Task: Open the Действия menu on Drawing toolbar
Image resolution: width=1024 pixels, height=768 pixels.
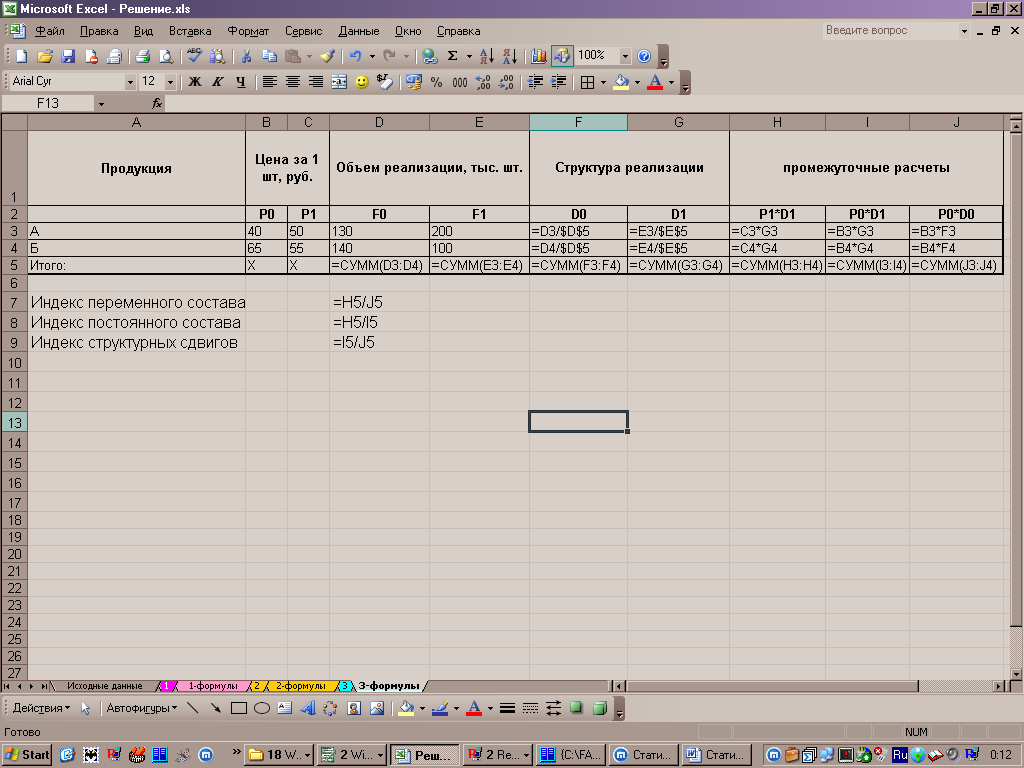Action: (x=41, y=708)
